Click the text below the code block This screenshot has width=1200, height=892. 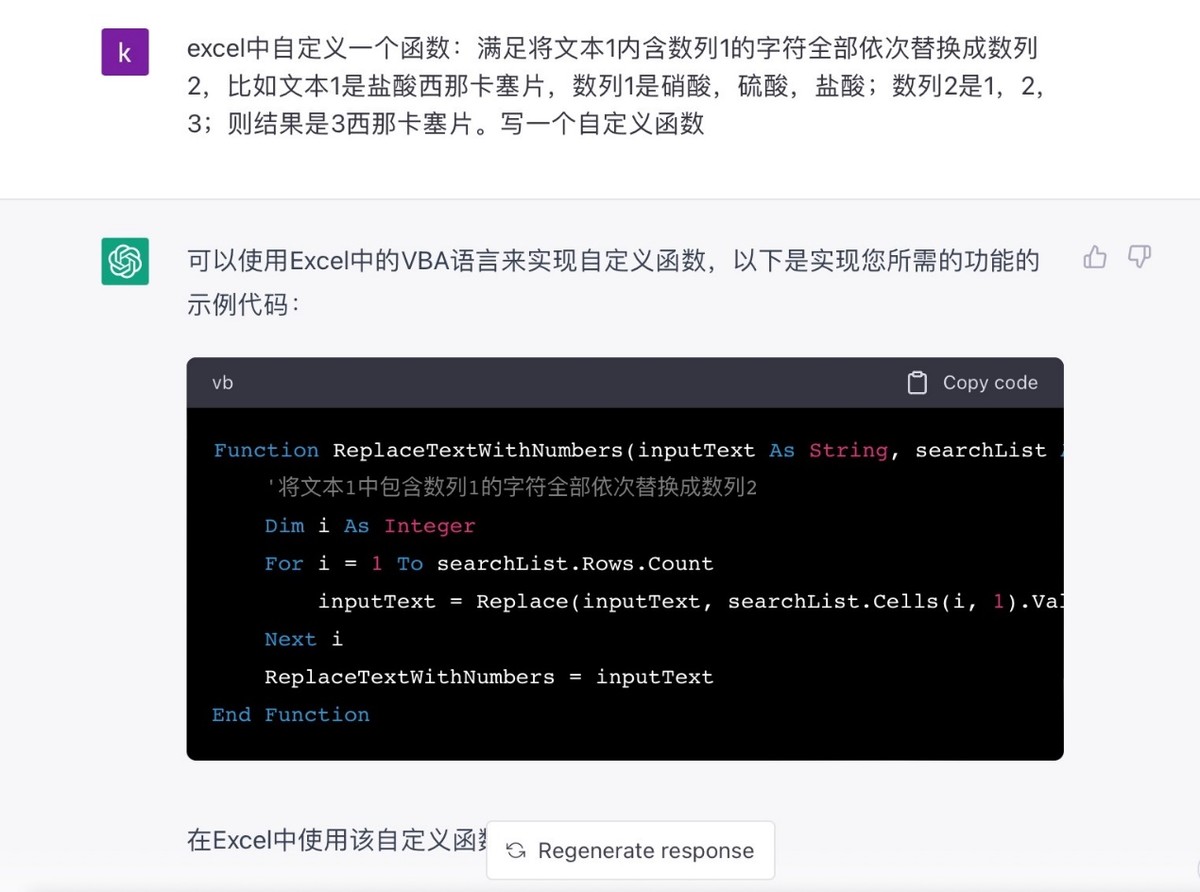337,840
